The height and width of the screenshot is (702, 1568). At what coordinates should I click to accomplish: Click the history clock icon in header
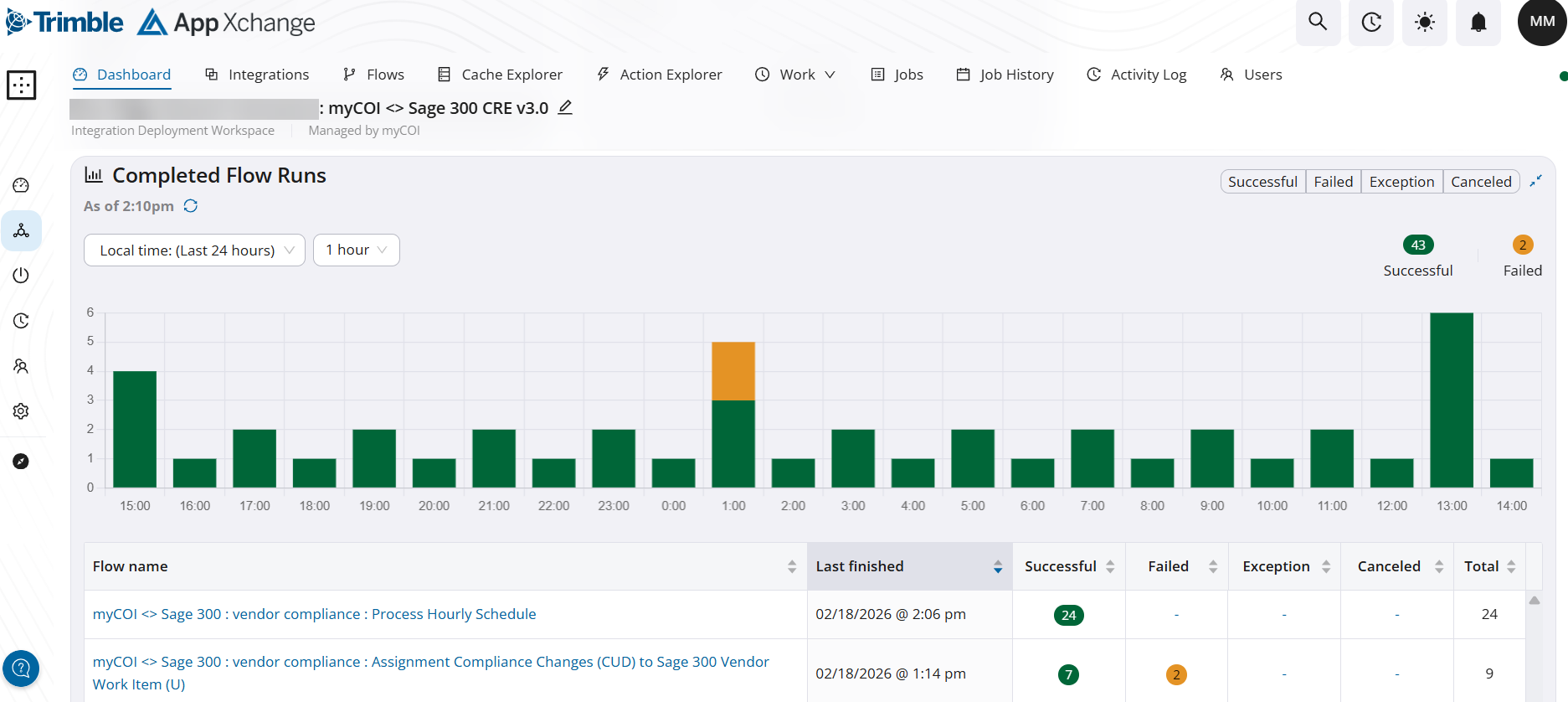(x=1371, y=22)
